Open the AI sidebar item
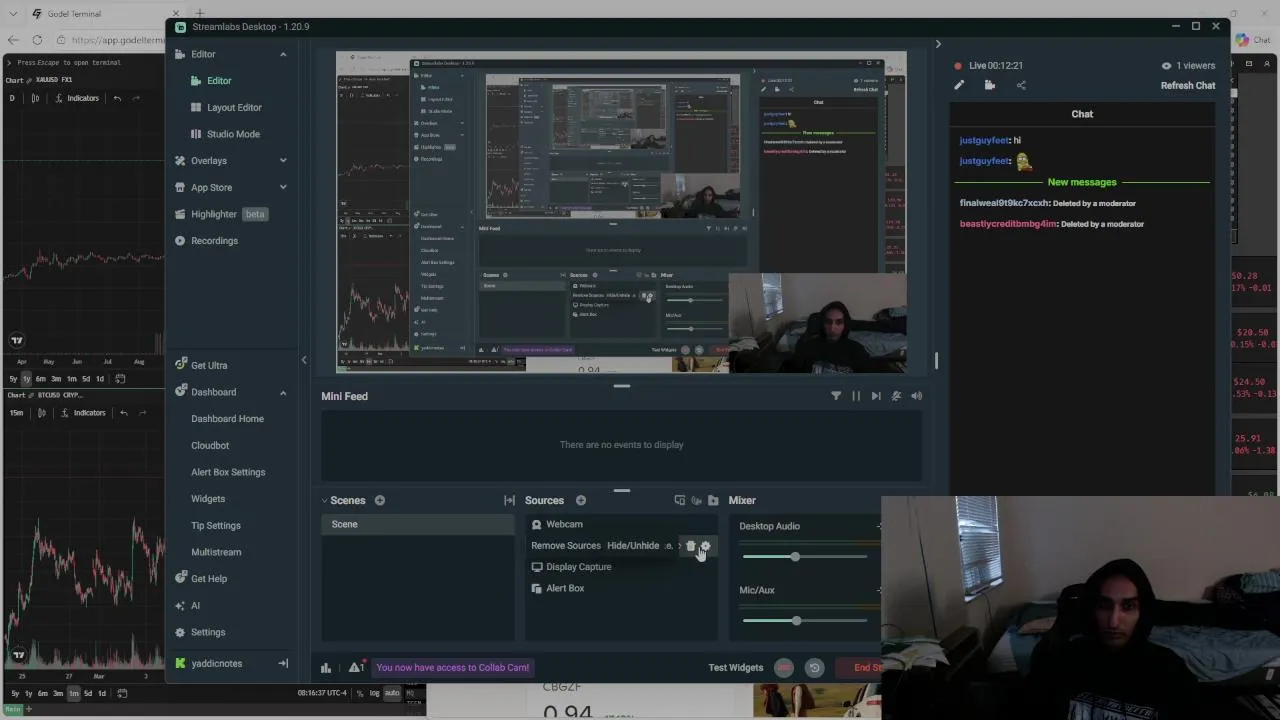1280x720 pixels. (x=195, y=606)
